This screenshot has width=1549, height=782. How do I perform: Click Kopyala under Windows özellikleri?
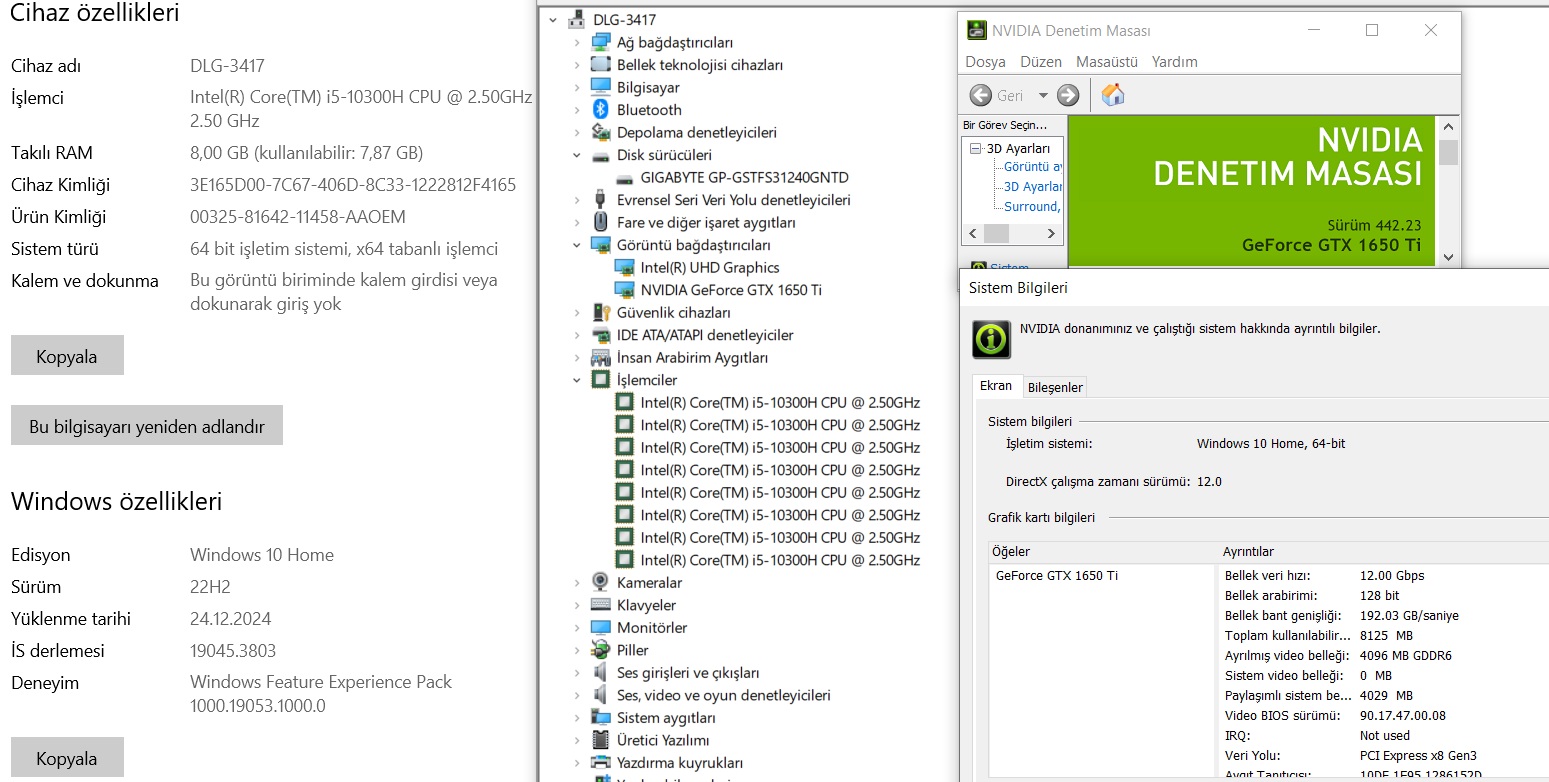[67, 758]
